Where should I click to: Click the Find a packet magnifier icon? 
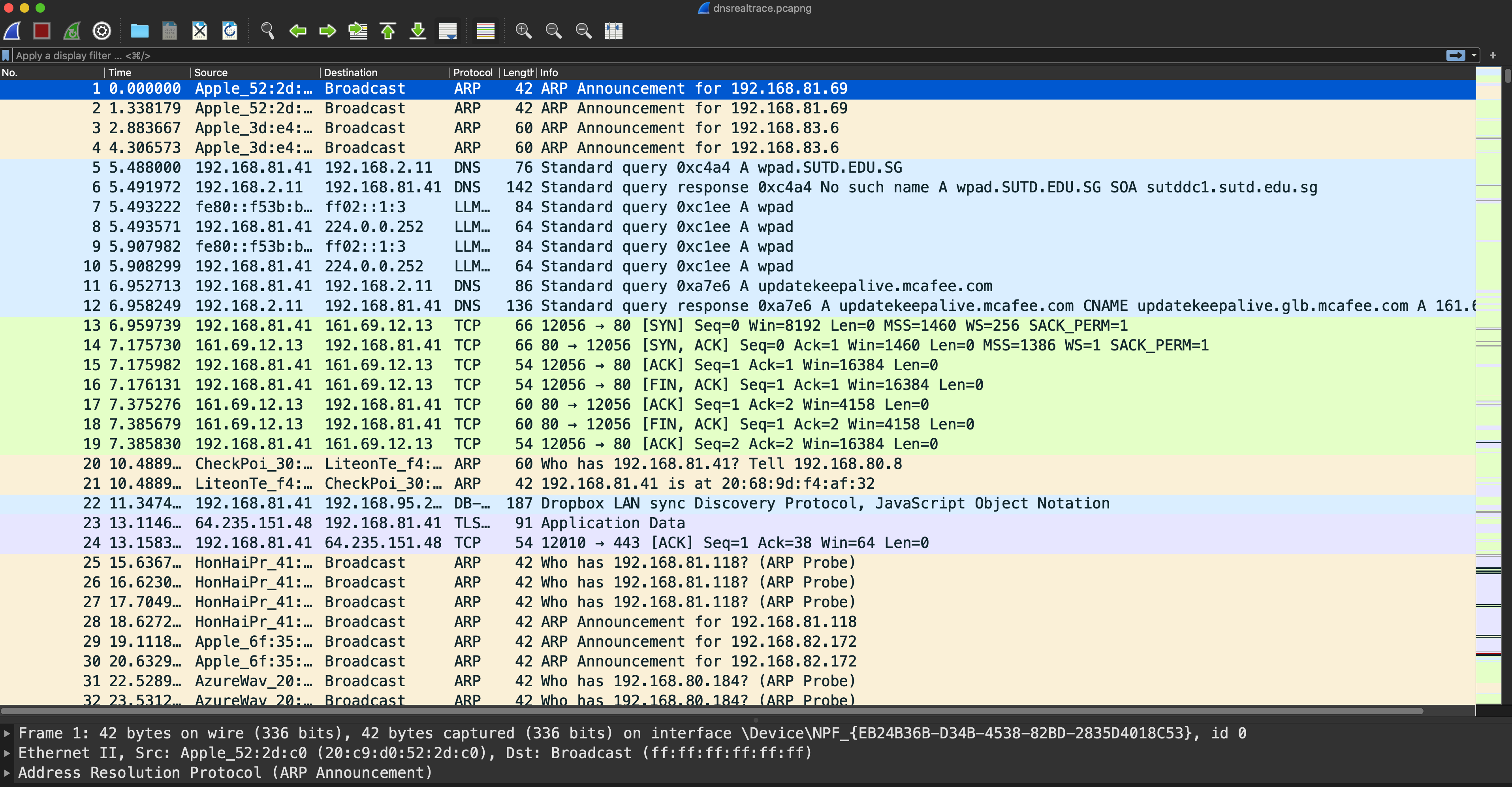click(268, 30)
